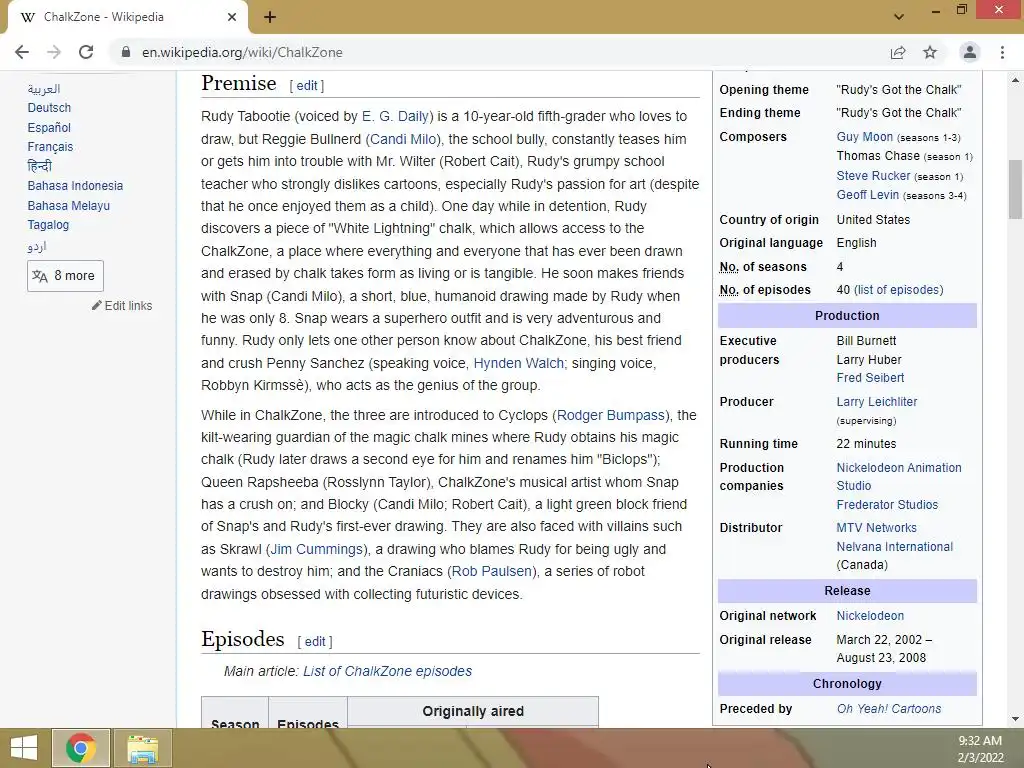The height and width of the screenshot is (768, 1024).
Task: Open Nelvana International link
Action: (895, 547)
